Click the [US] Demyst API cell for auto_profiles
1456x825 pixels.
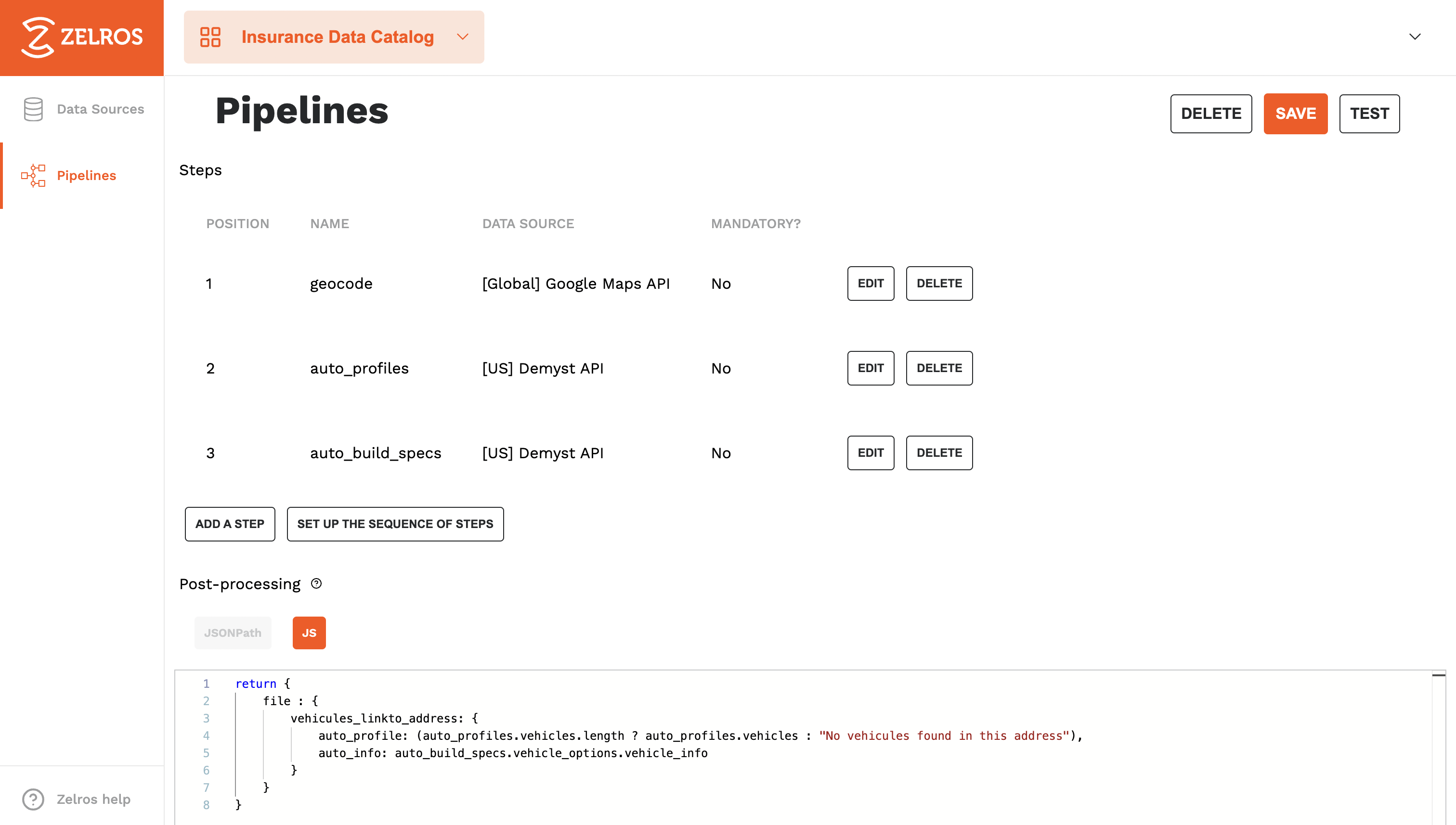(x=542, y=368)
